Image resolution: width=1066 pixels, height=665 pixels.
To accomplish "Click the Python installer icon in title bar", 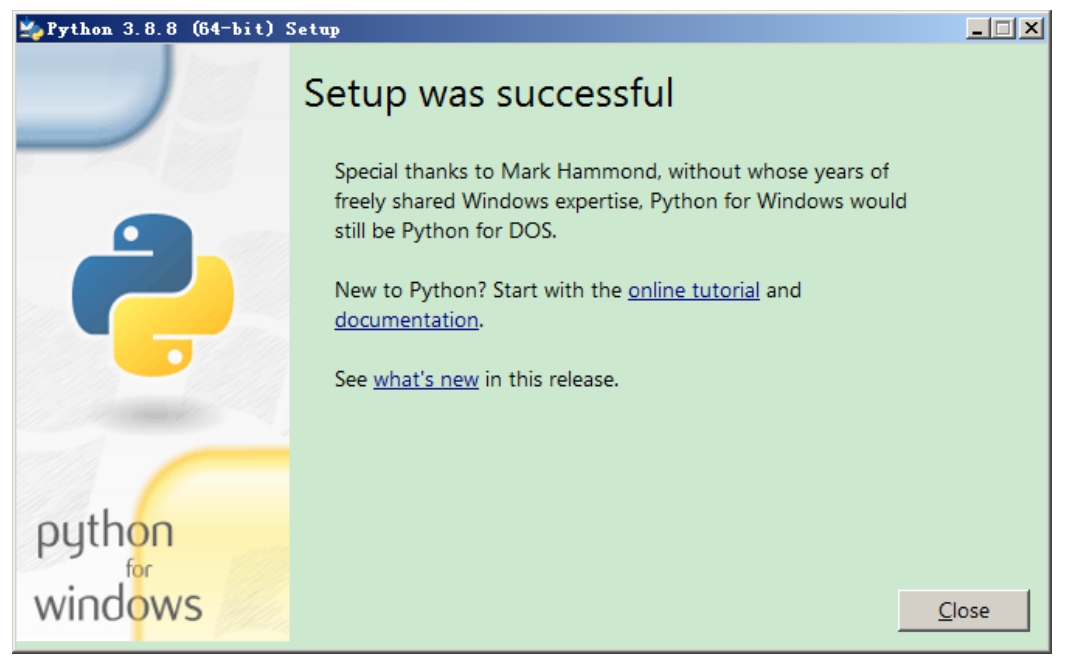I will tap(30, 29).
